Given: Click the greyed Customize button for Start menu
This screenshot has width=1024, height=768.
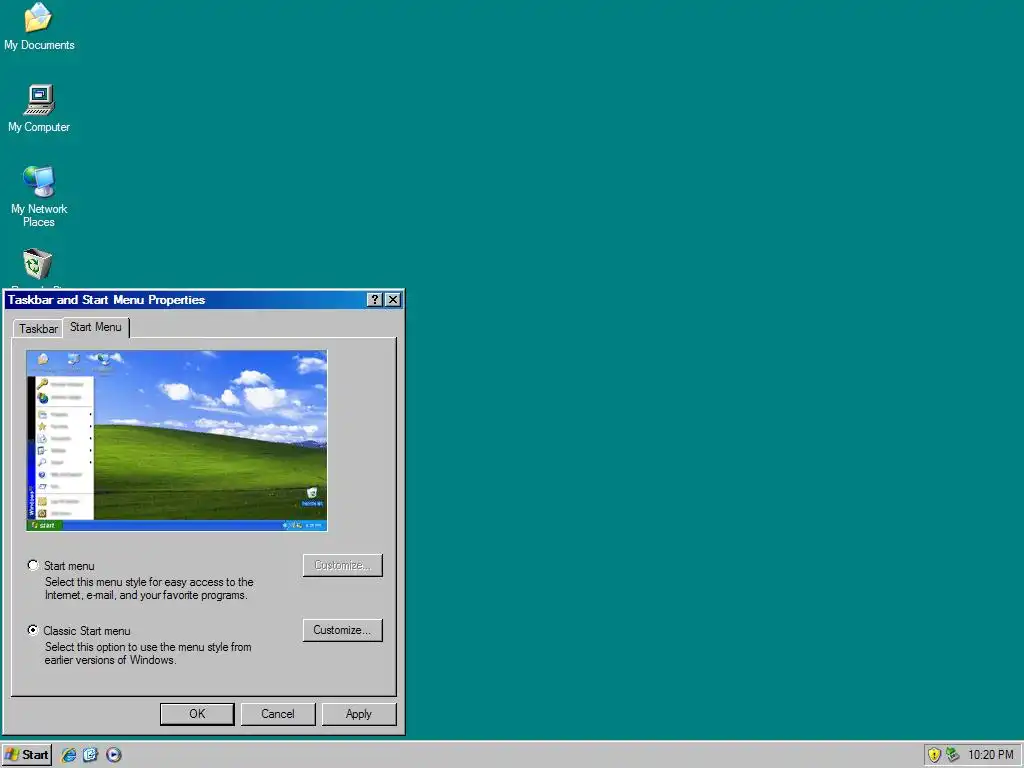Looking at the screenshot, I should click(x=342, y=566).
